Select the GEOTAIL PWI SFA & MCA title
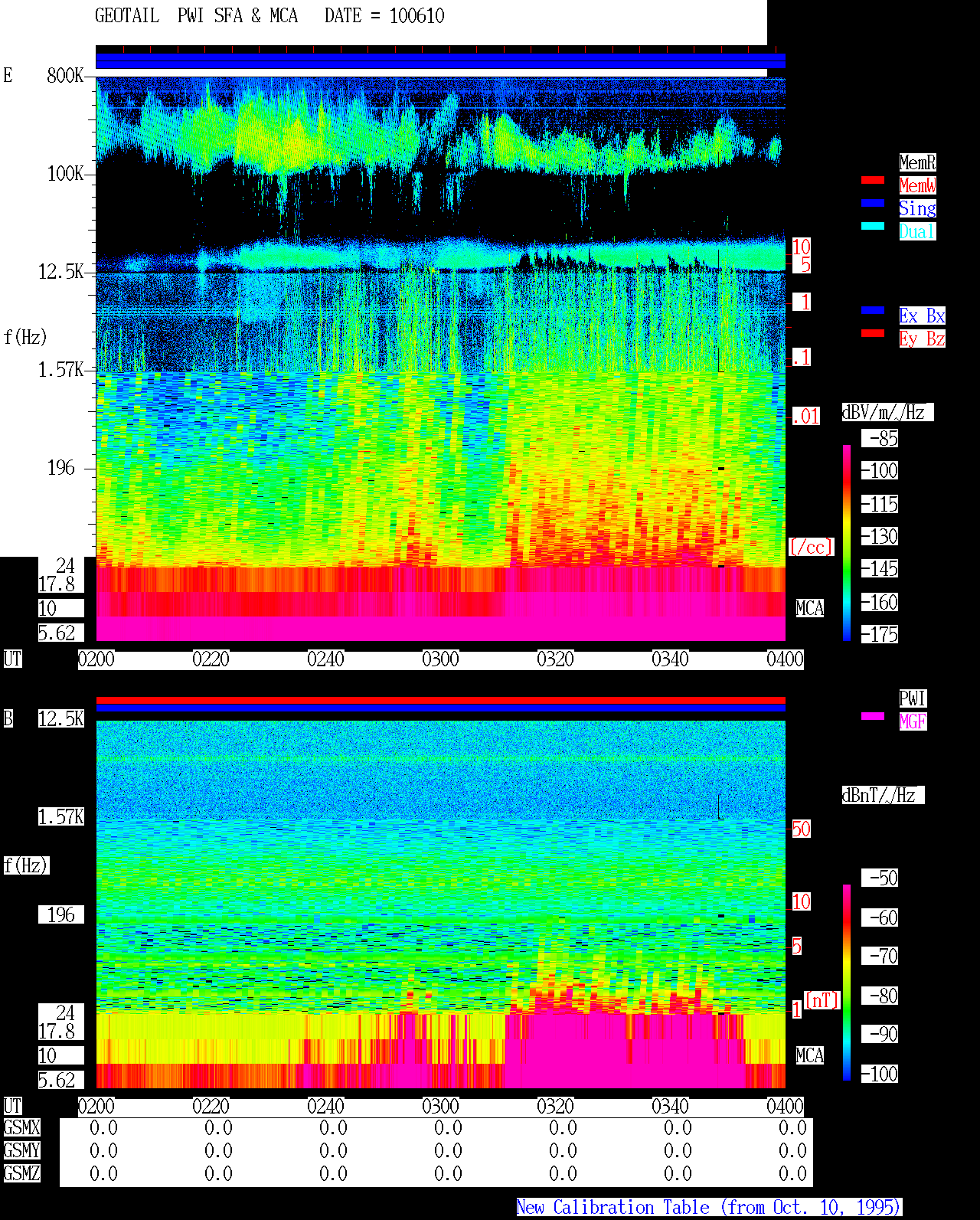This screenshot has width=980, height=1220. (x=196, y=16)
